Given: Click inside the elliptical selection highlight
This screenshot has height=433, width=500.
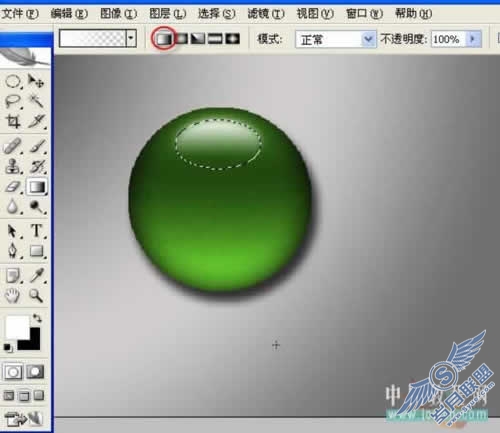Looking at the screenshot, I should coord(218,144).
